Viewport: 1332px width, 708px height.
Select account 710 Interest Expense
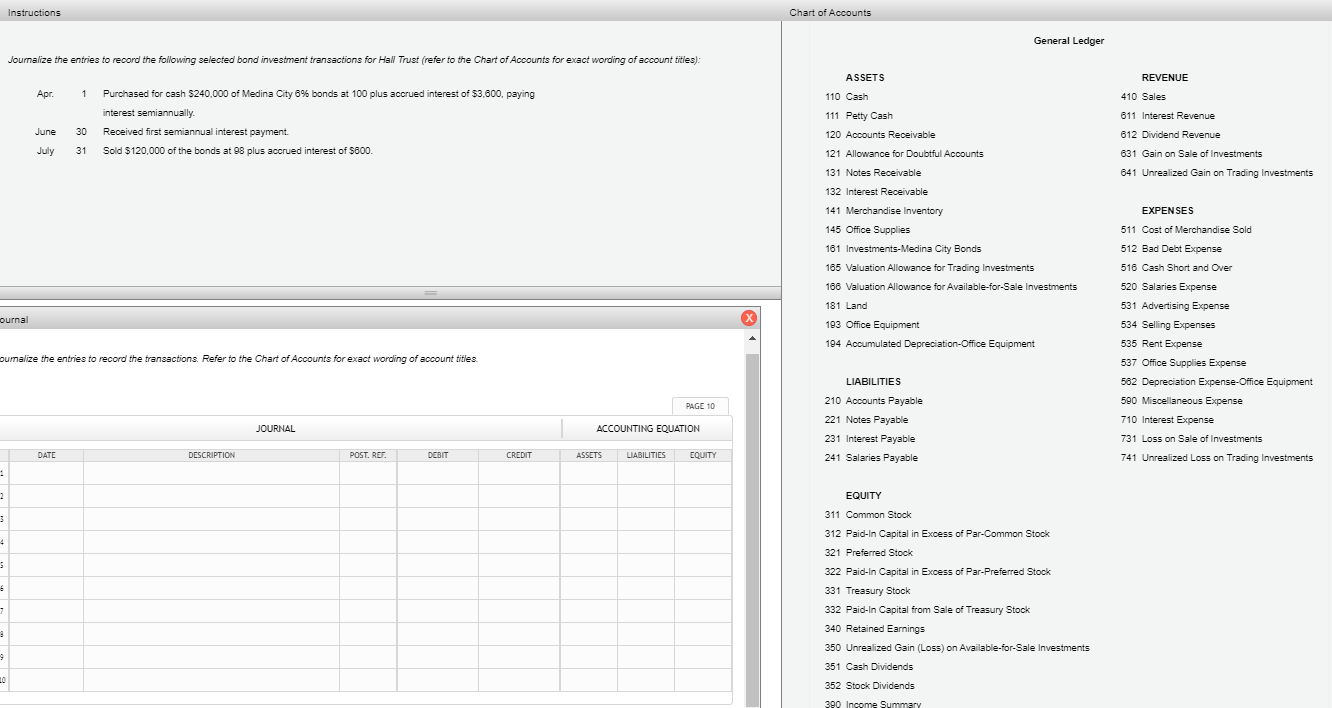(1168, 420)
